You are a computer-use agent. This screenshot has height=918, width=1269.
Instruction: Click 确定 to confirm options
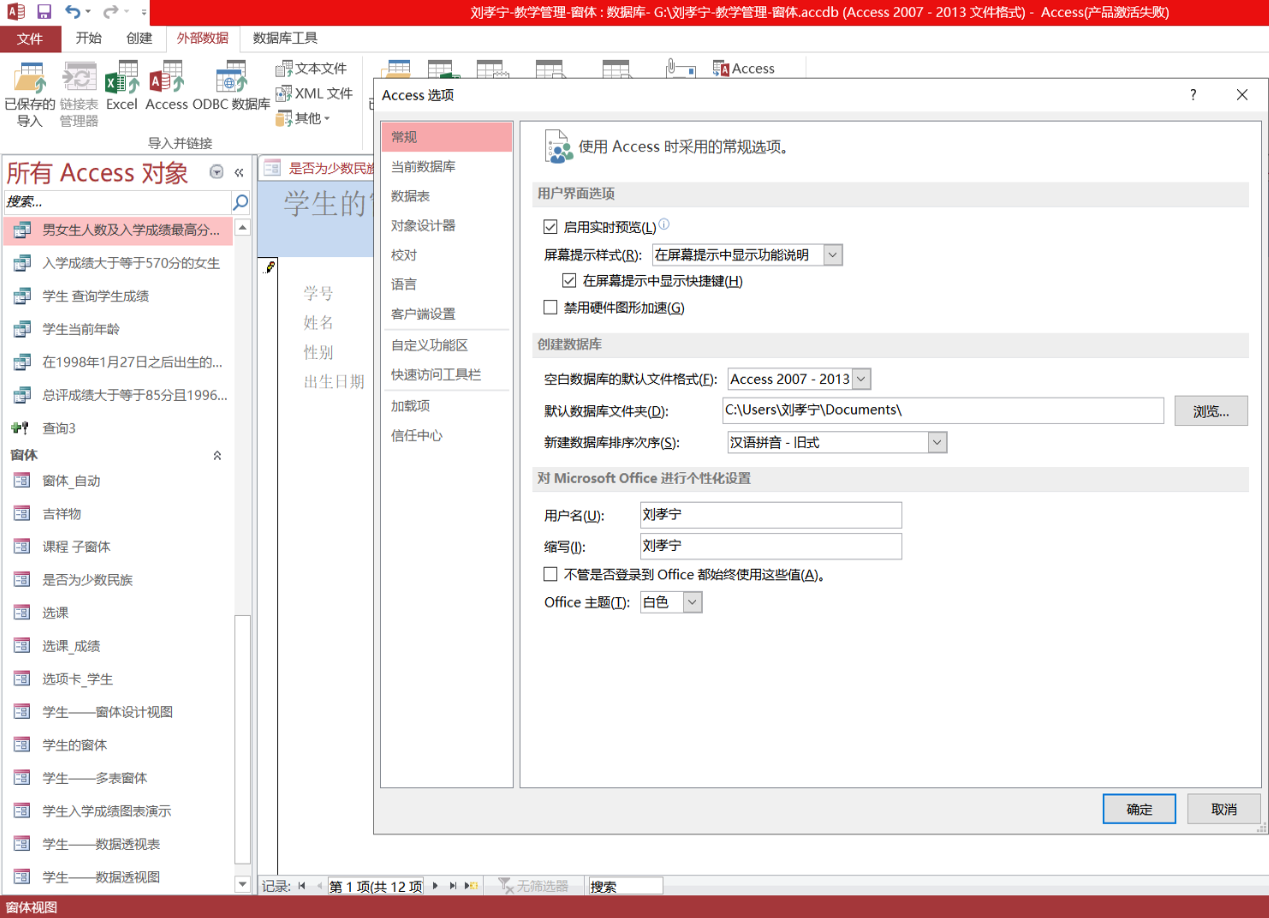pyautogui.click(x=1139, y=809)
